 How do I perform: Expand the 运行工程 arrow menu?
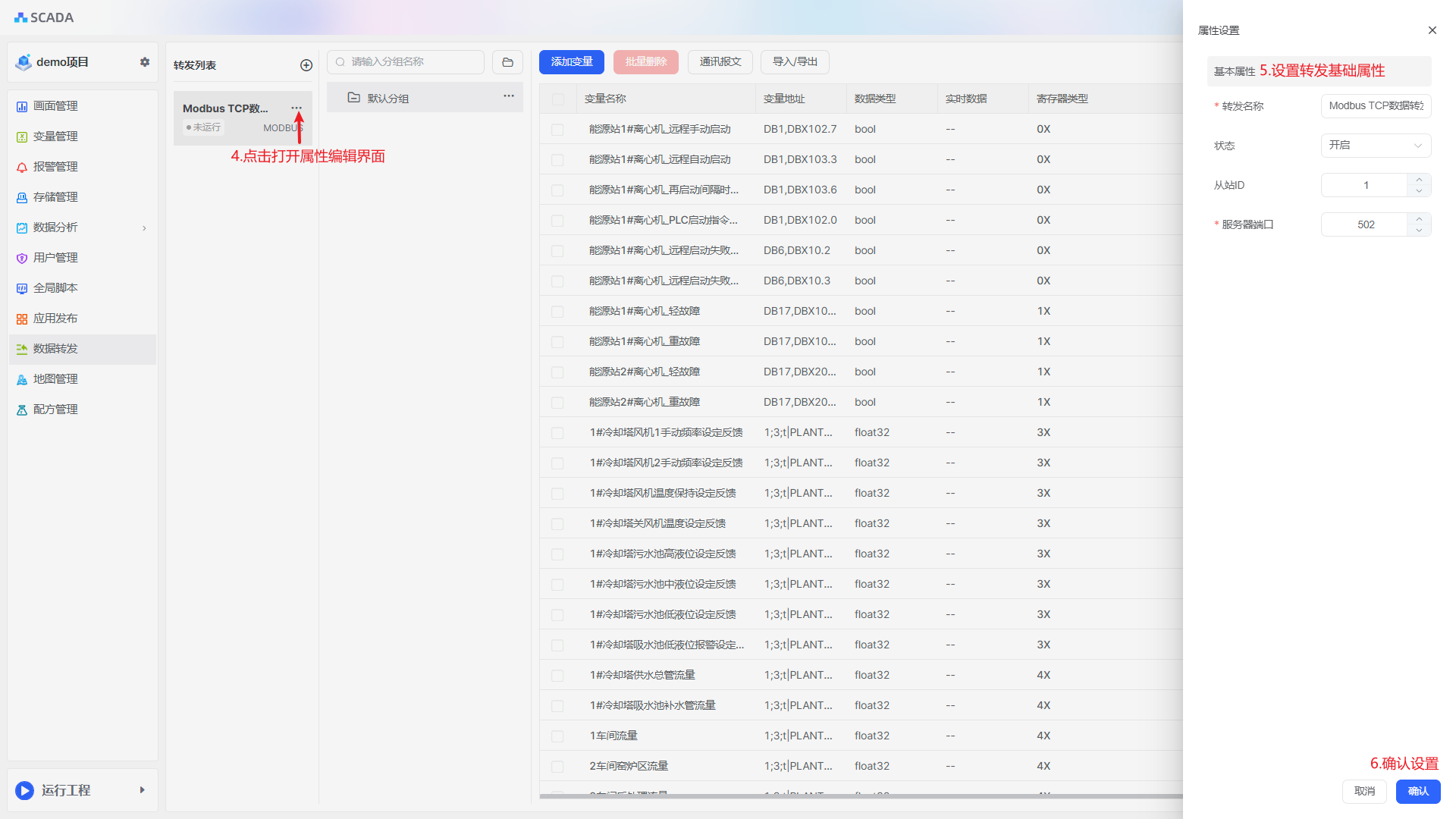tap(142, 790)
